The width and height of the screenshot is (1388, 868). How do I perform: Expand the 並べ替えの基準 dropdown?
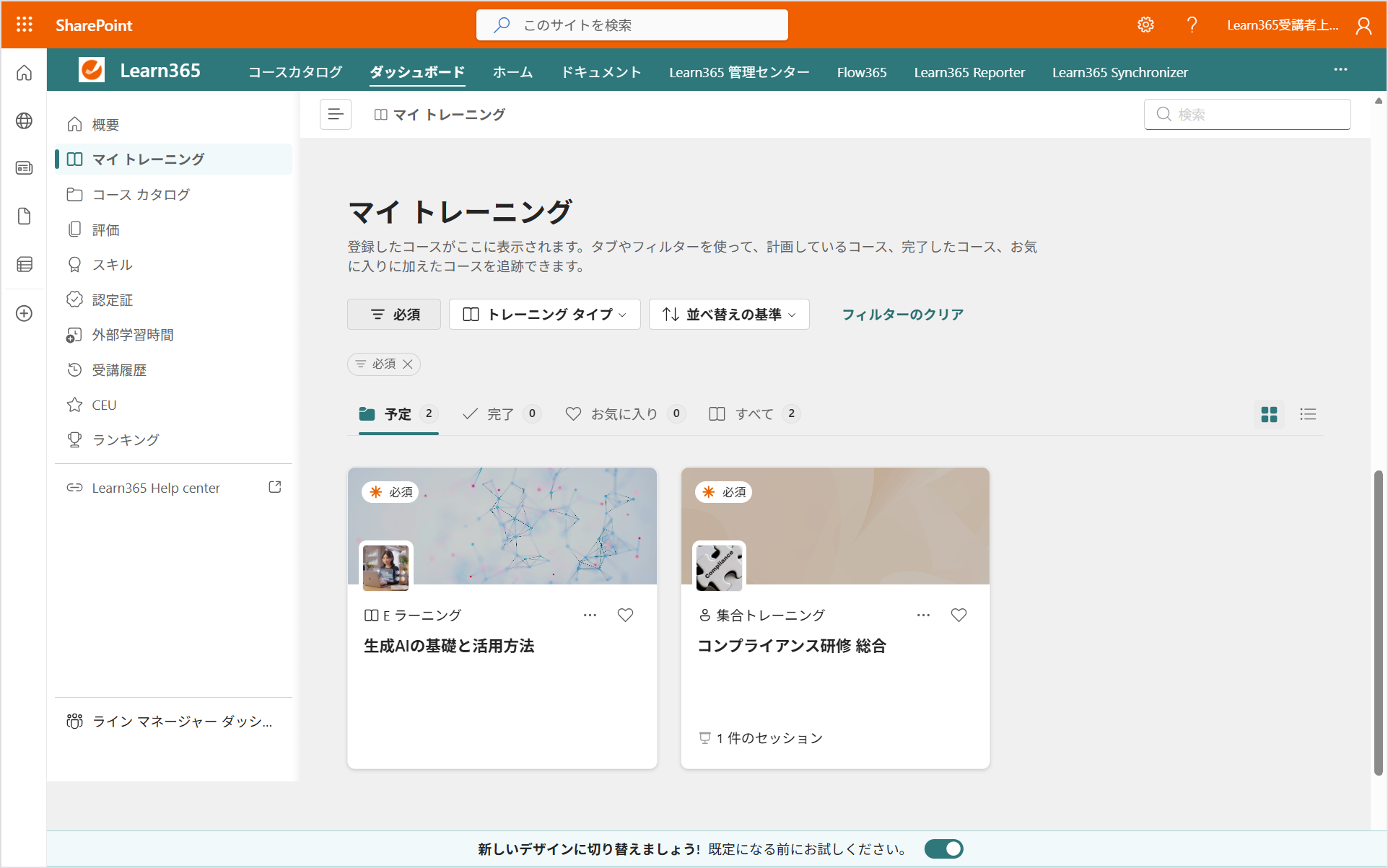(729, 315)
